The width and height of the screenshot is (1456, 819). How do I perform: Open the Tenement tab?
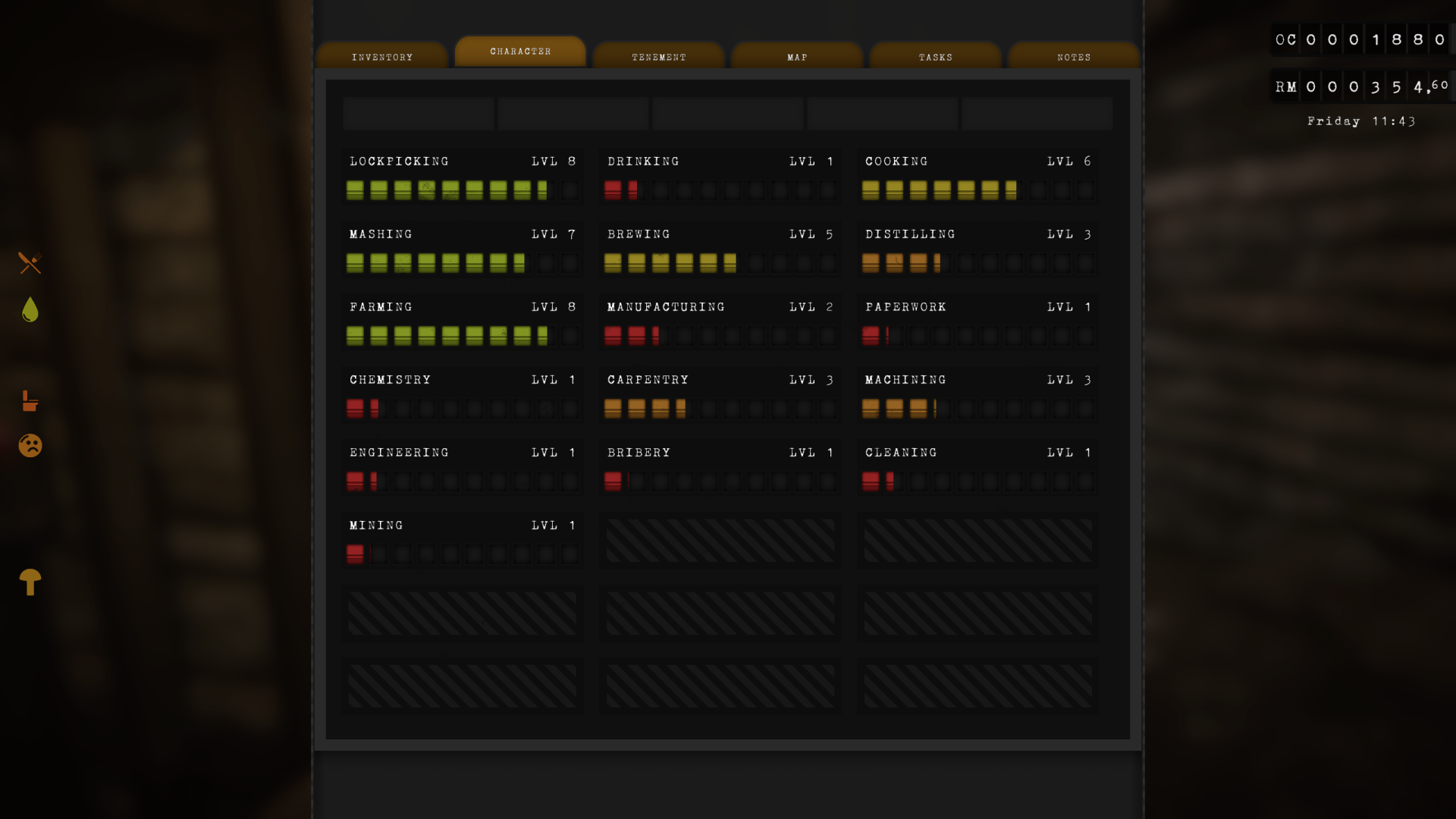pos(658,56)
